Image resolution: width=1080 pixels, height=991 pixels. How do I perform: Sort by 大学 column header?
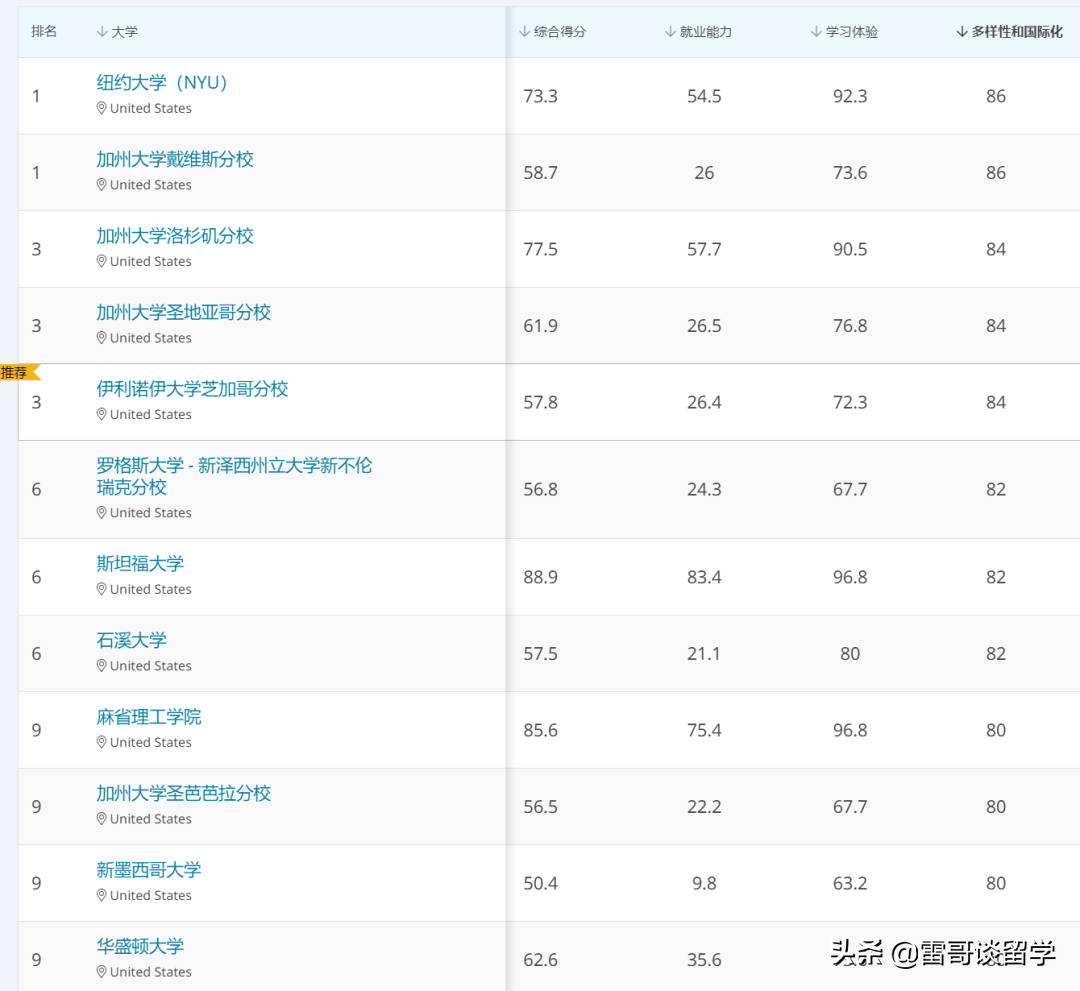pos(117,32)
